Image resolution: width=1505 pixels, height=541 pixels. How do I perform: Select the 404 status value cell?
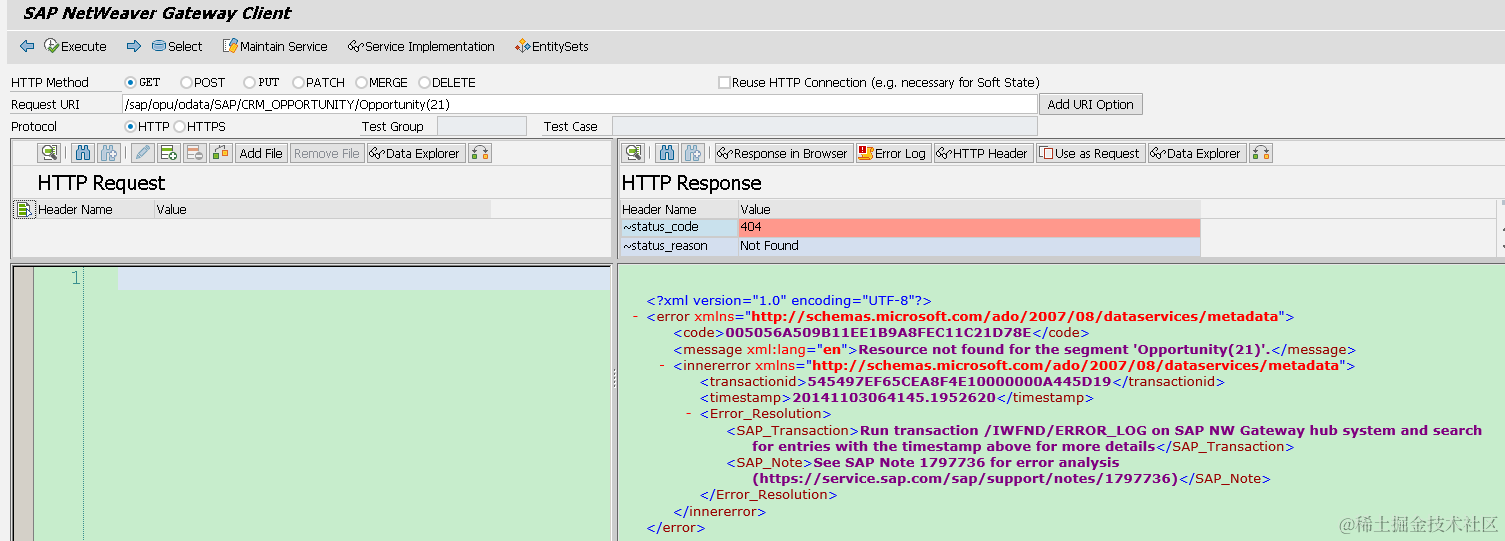969,227
